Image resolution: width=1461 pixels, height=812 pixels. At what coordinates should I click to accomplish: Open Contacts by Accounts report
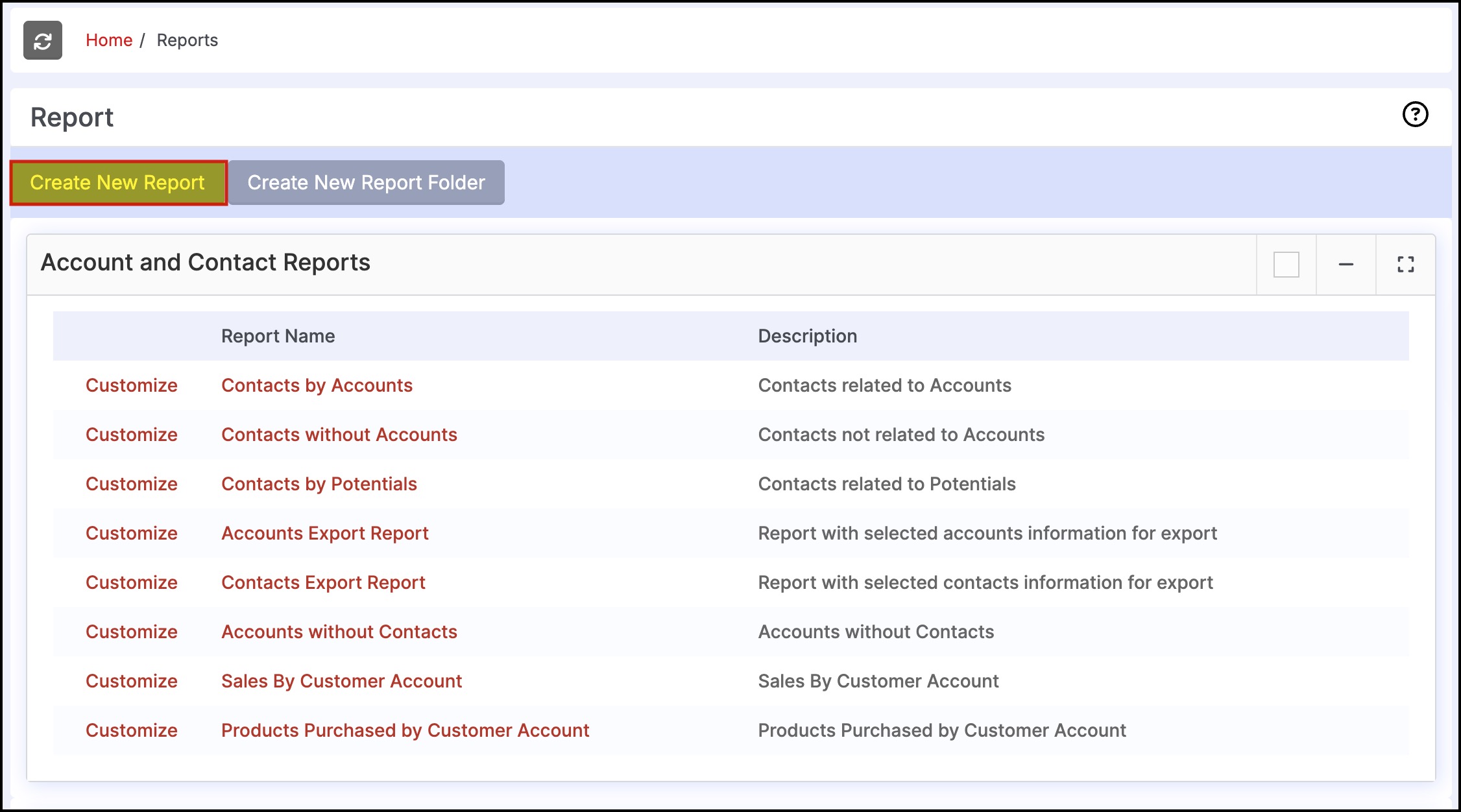pyautogui.click(x=317, y=385)
